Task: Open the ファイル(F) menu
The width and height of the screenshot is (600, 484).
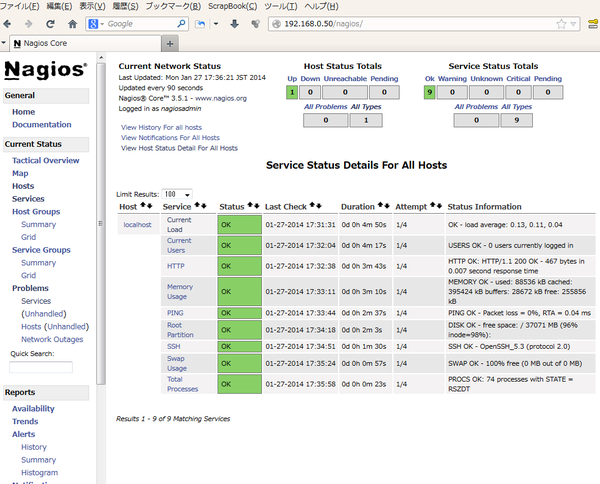Action: (x=20, y=6)
